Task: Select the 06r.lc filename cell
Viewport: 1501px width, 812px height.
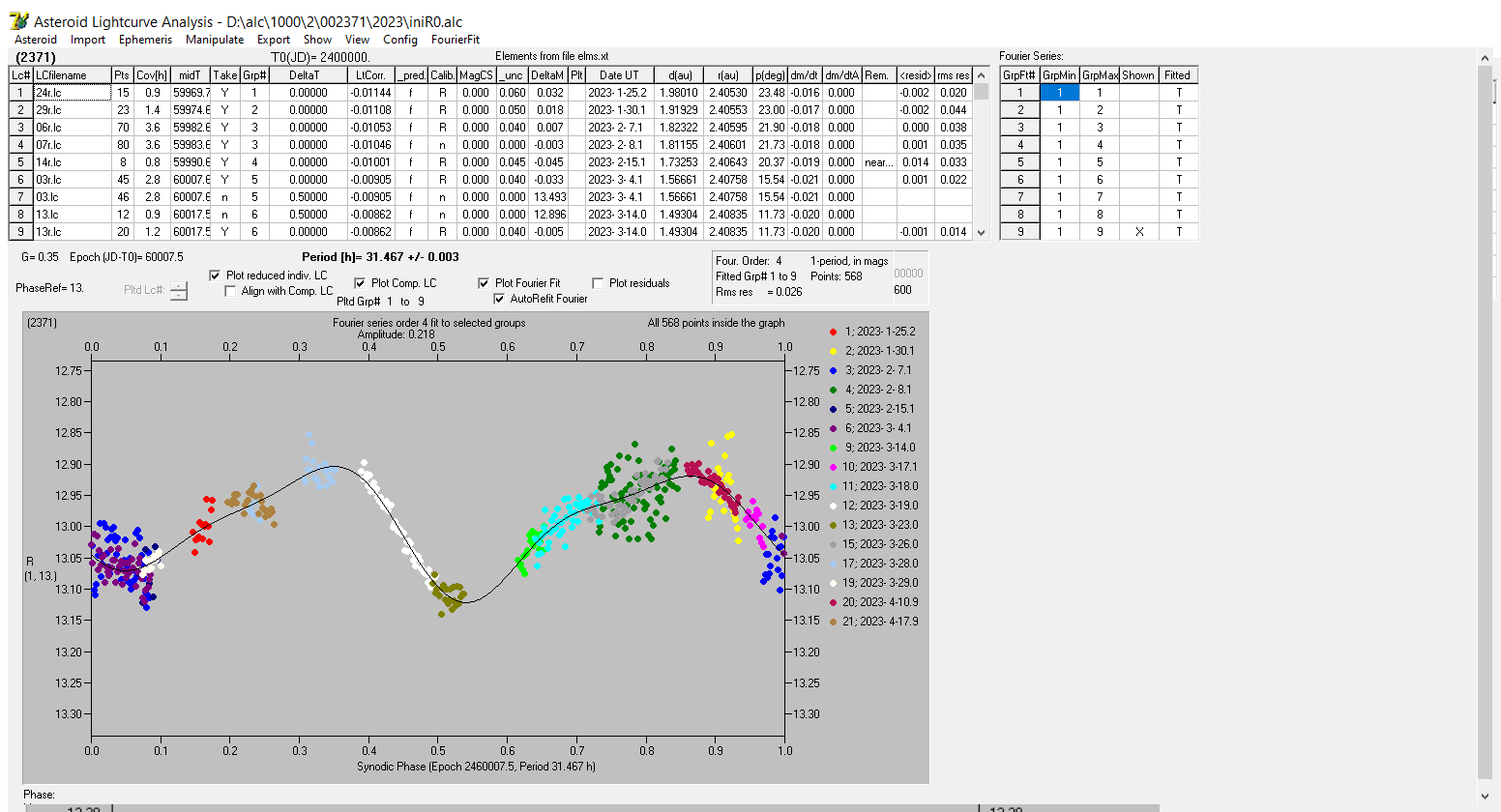Action: point(72,128)
